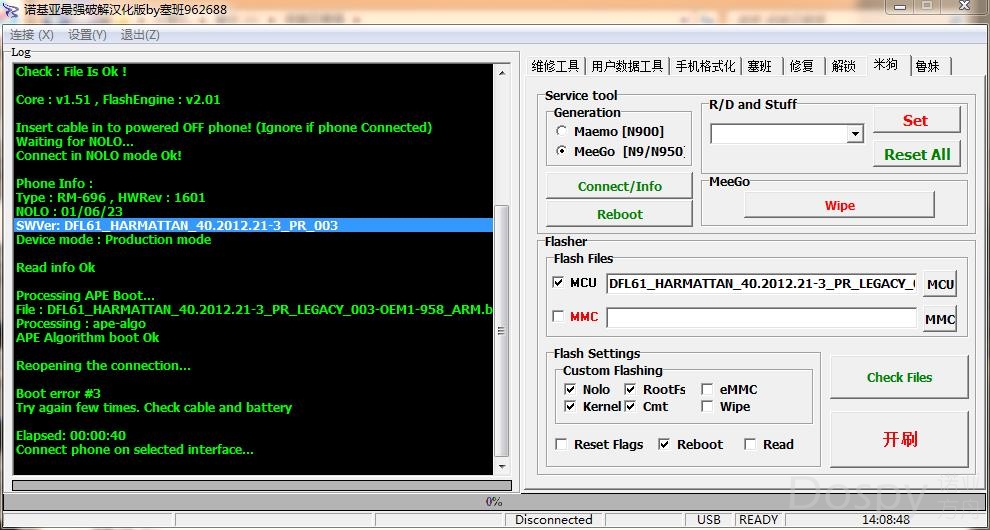Image resolution: width=990 pixels, height=530 pixels.
Task: Click the app icon in the title bar
Action: [11, 11]
